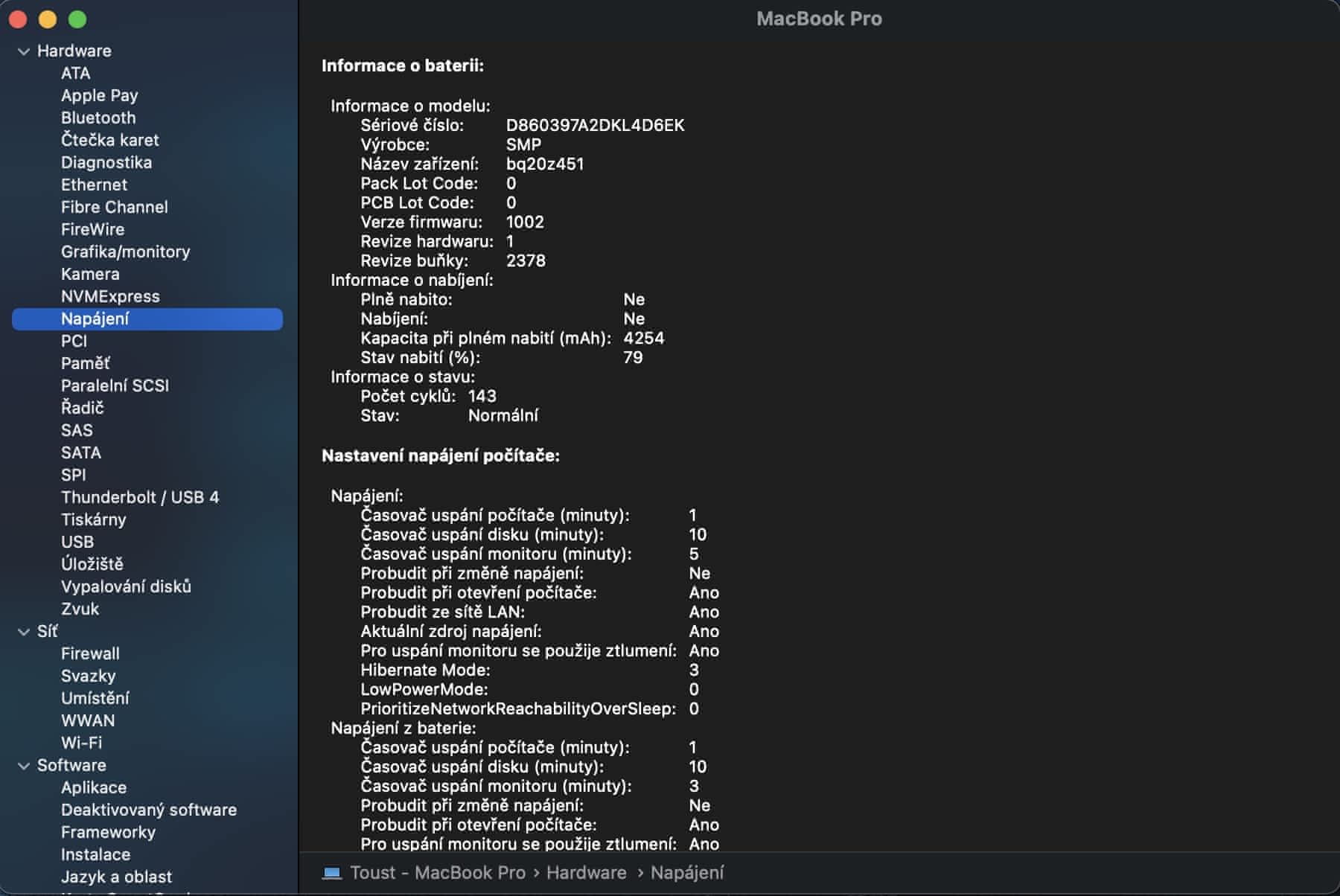This screenshot has width=1340, height=896.
Task: Click the battery serial number D860397A2DKL4D6EK
Action: tap(595, 125)
